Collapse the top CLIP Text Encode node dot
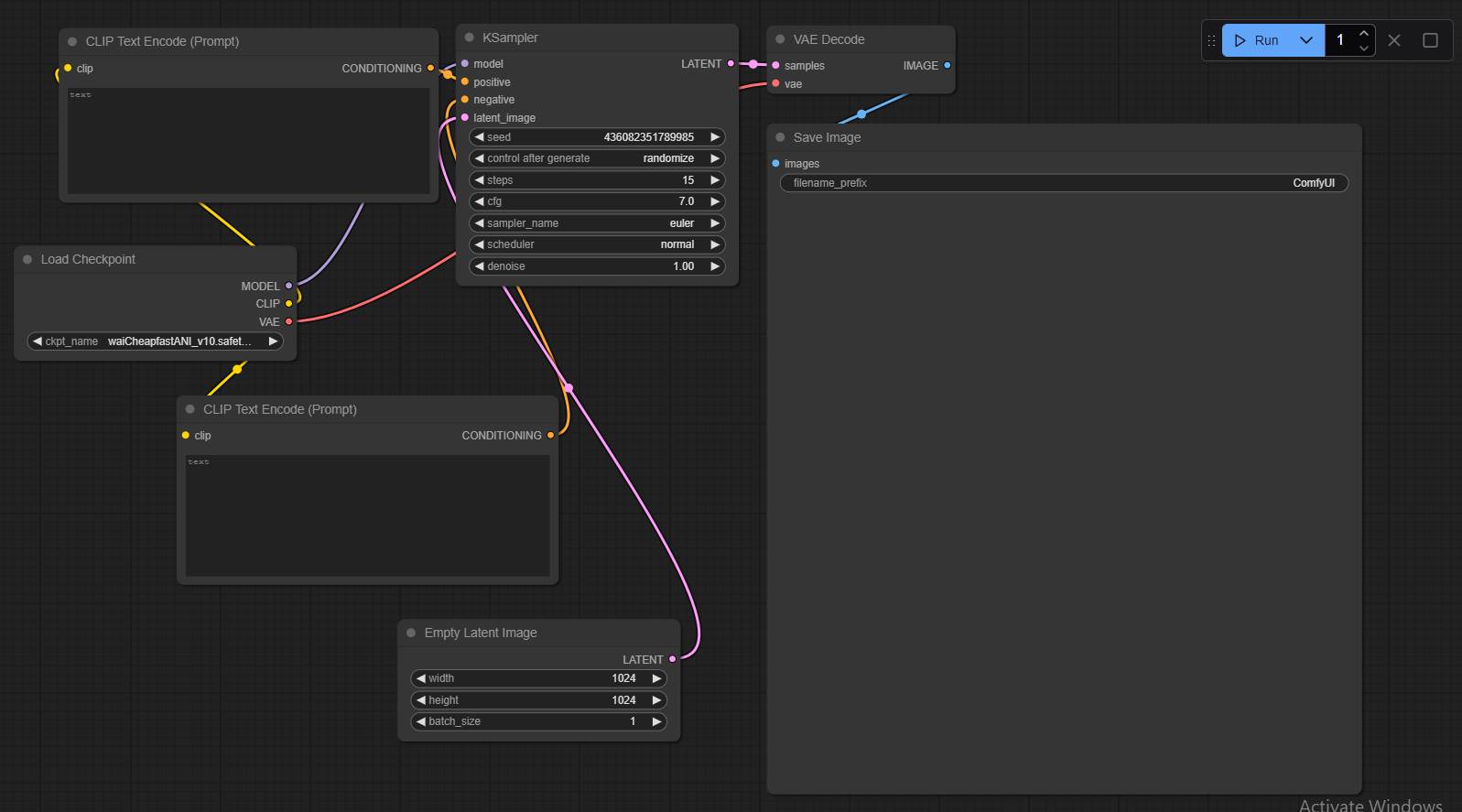 [x=72, y=41]
